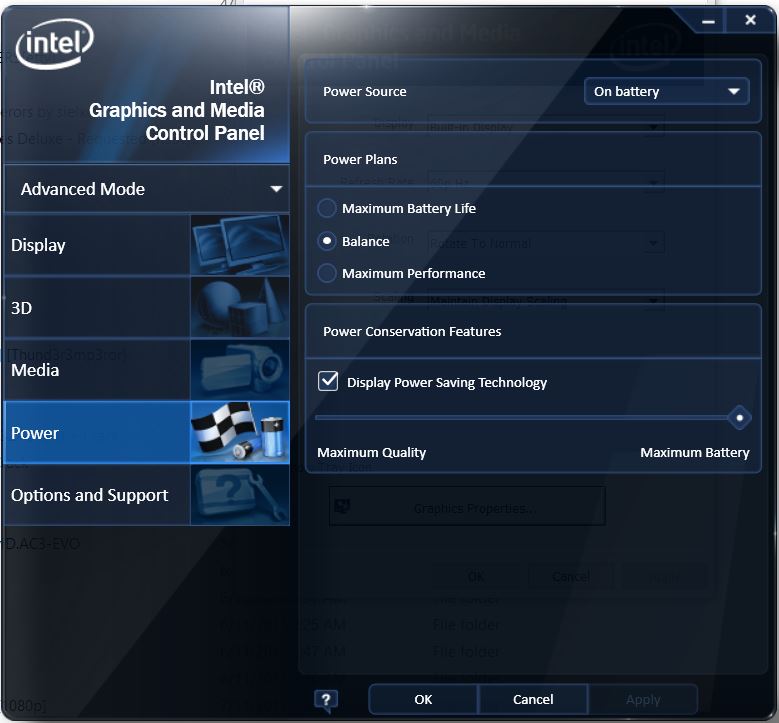779x723 pixels.
Task: Click the OK button
Action: (x=423, y=700)
